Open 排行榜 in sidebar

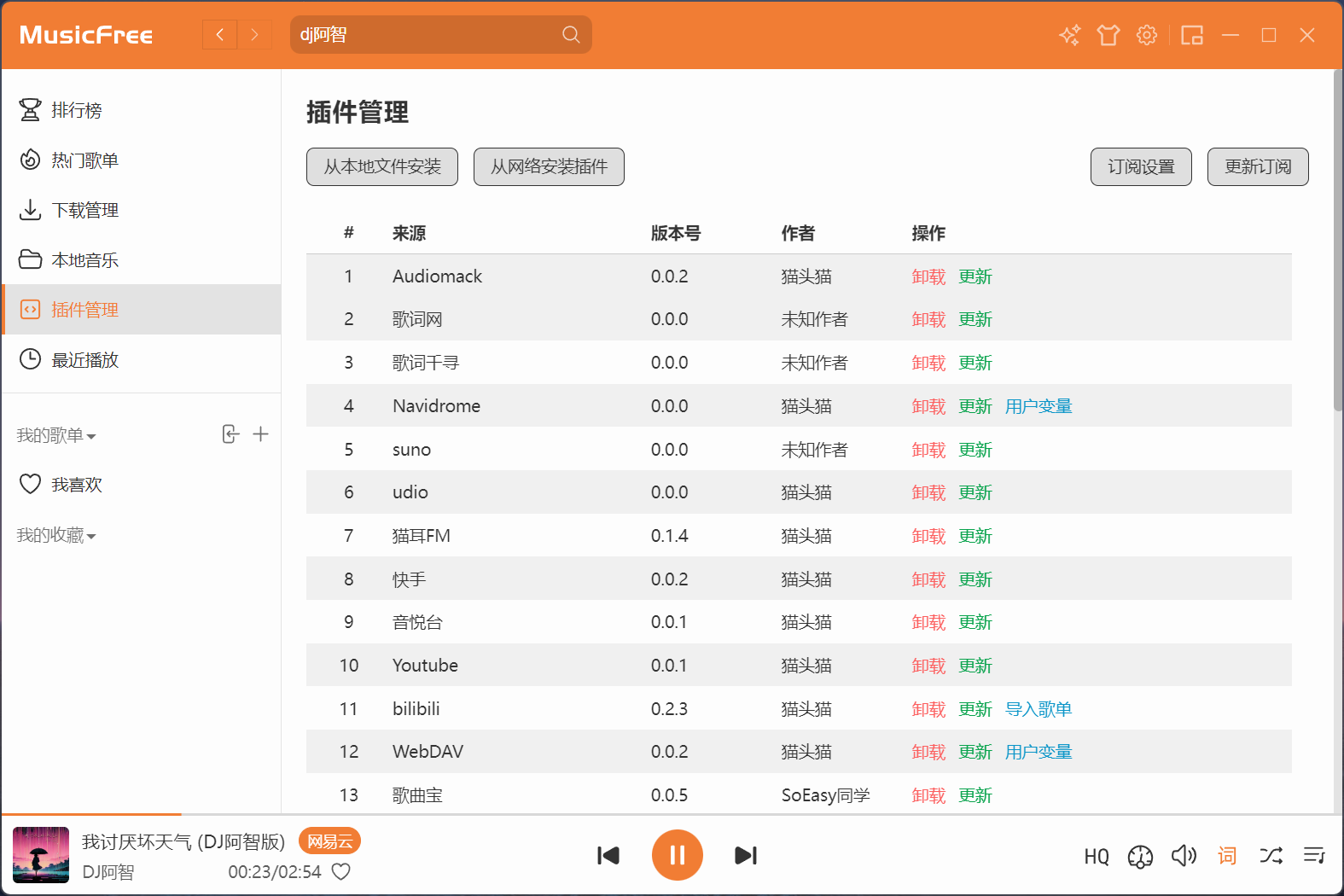point(141,110)
